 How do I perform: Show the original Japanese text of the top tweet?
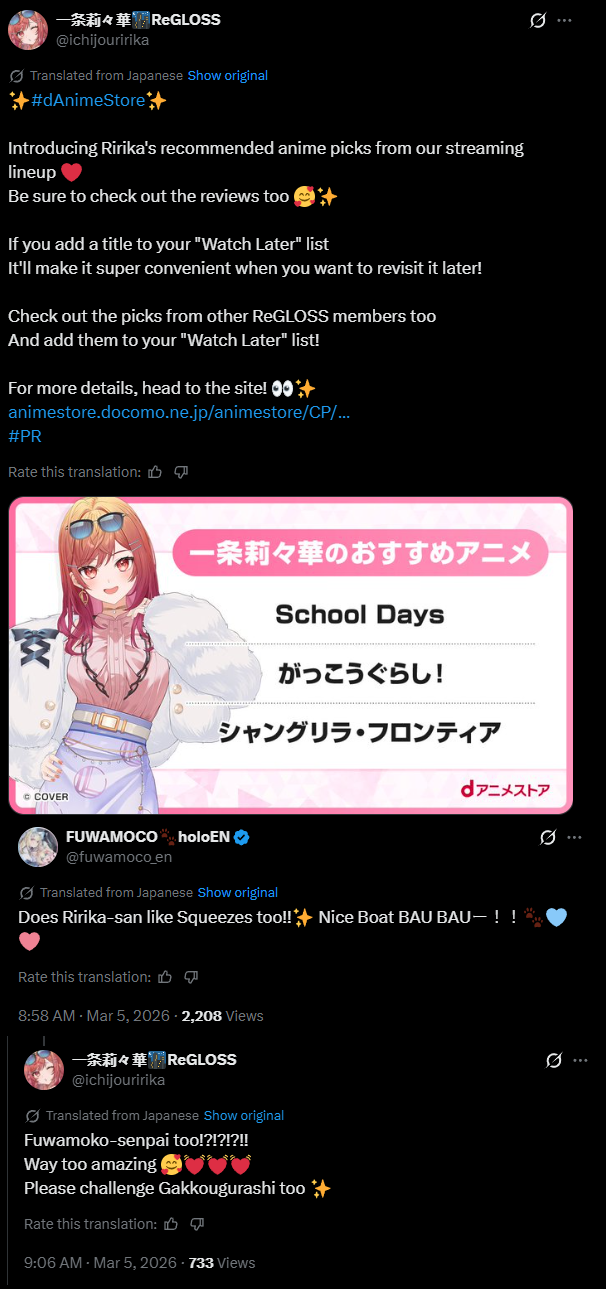[x=228, y=75]
